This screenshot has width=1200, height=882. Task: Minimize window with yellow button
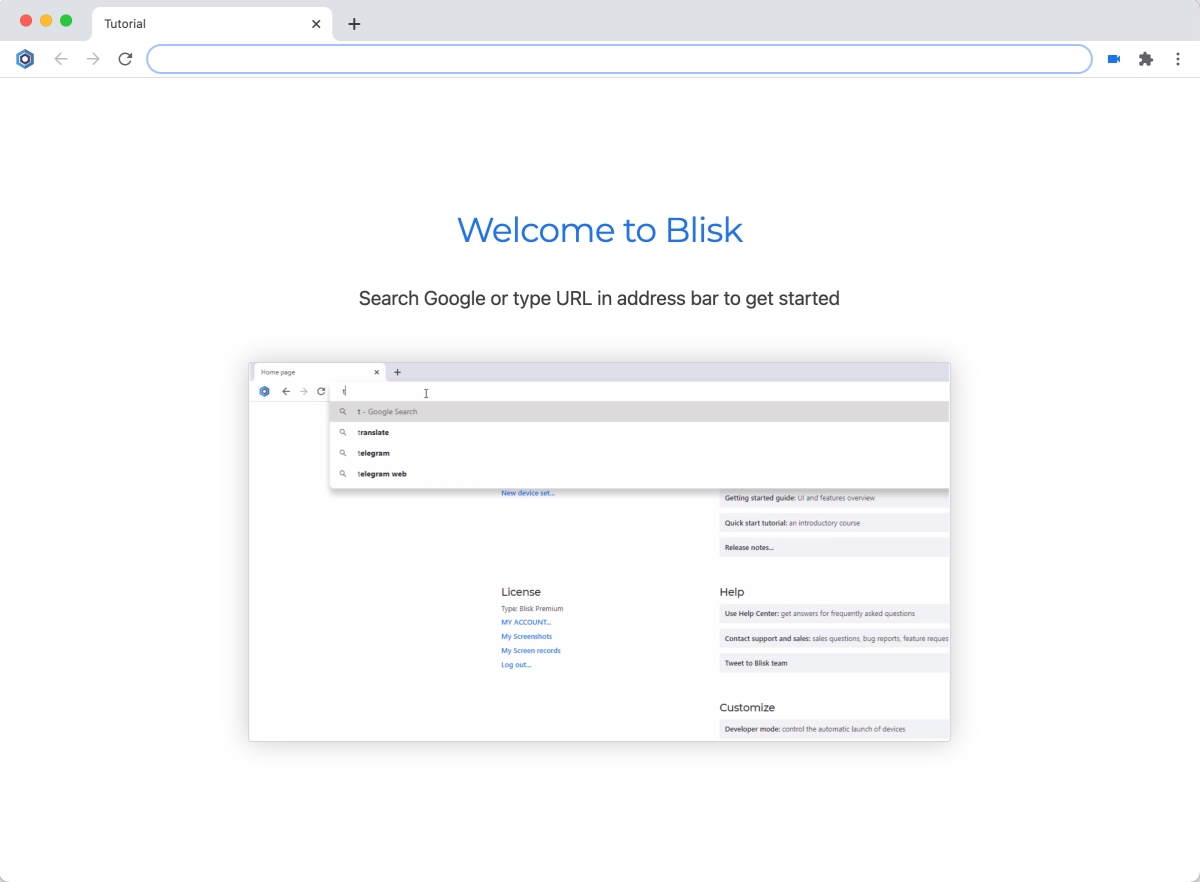pyautogui.click(x=46, y=21)
